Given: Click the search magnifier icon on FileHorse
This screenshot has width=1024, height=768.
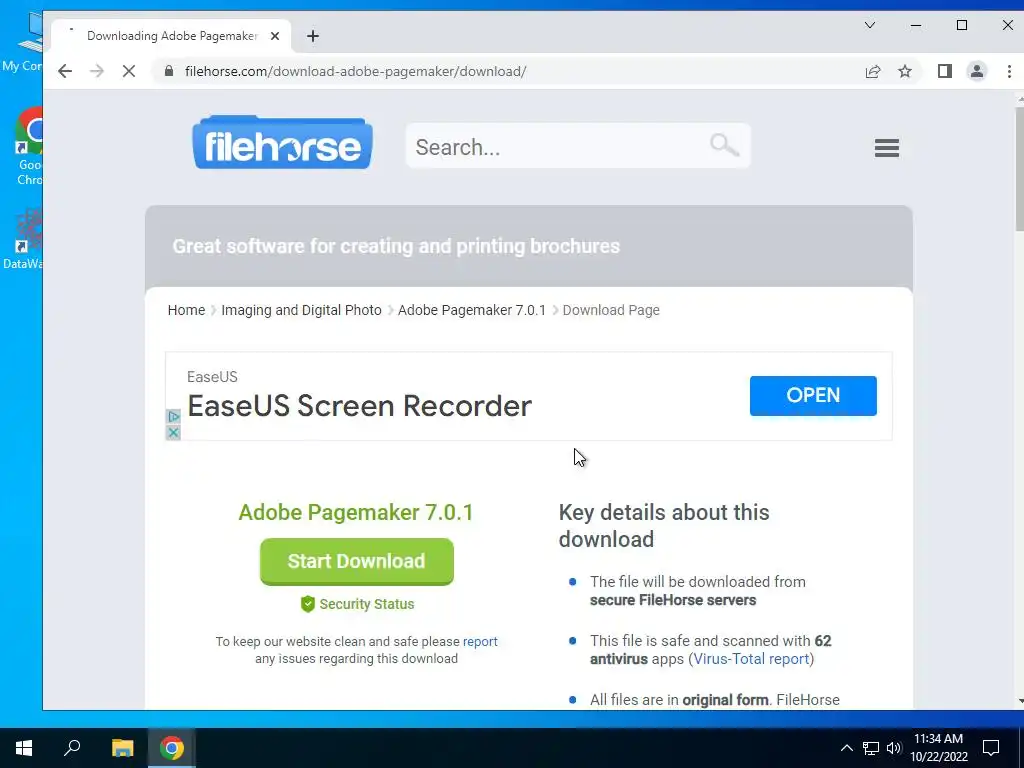Looking at the screenshot, I should click(724, 145).
